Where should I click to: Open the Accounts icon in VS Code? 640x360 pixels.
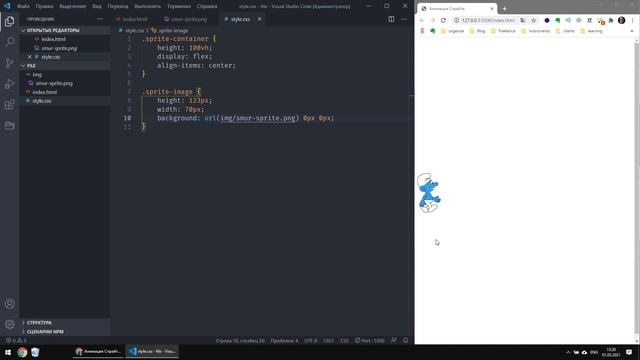click(9, 304)
